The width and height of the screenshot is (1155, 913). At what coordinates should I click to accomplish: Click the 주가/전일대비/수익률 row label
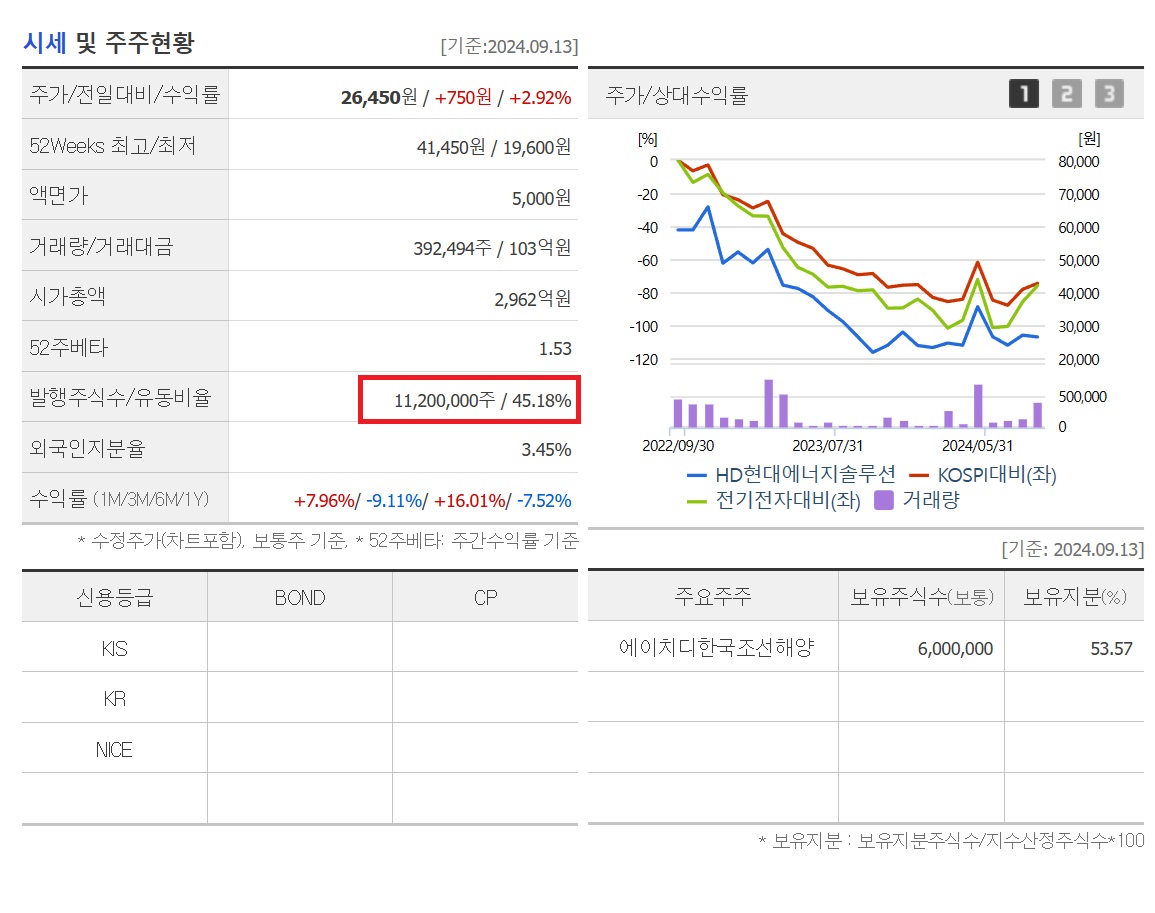(x=124, y=94)
